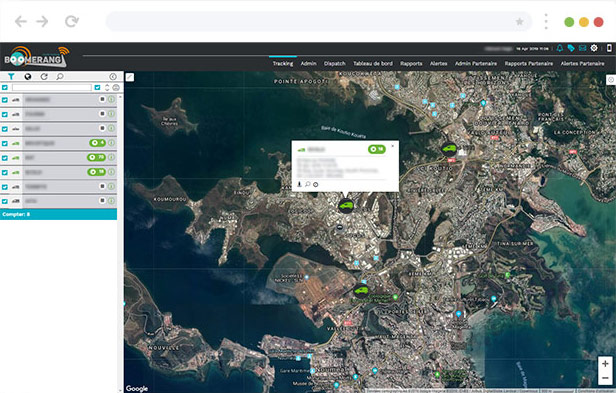616x393 pixels.
Task: Open the vehicle filter funnel icon
Action: coord(11,76)
